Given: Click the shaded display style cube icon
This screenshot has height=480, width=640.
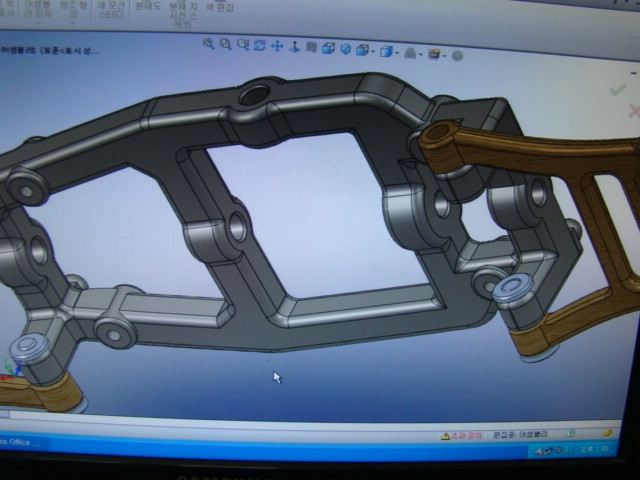Looking at the screenshot, I should [346, 48].
